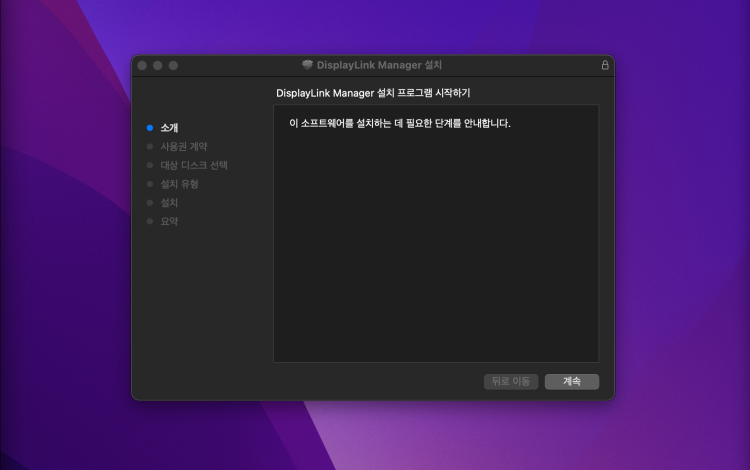This screenshot has width=750, height=470.
Task: Select the 사용권 계약 step in the sidebar
Action: click(x=184, y=146)
